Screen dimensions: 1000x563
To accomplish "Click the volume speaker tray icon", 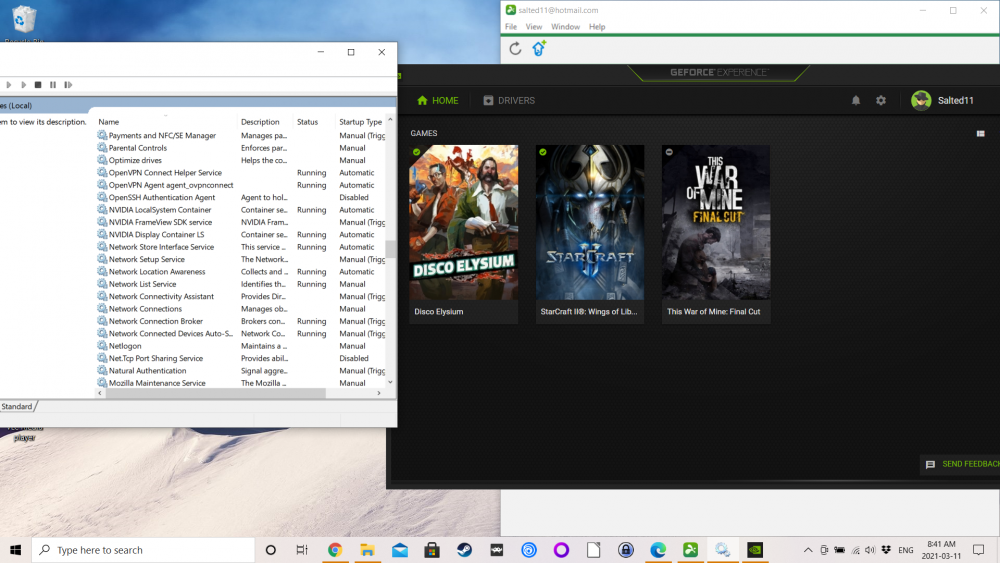I will (871, 550).
